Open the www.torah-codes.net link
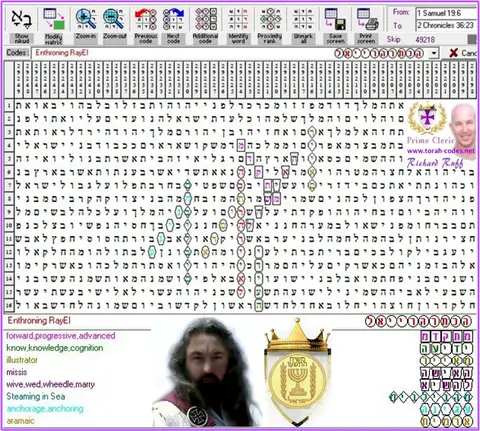The height and width of the screenshot is (431, 480). point(440,151)
